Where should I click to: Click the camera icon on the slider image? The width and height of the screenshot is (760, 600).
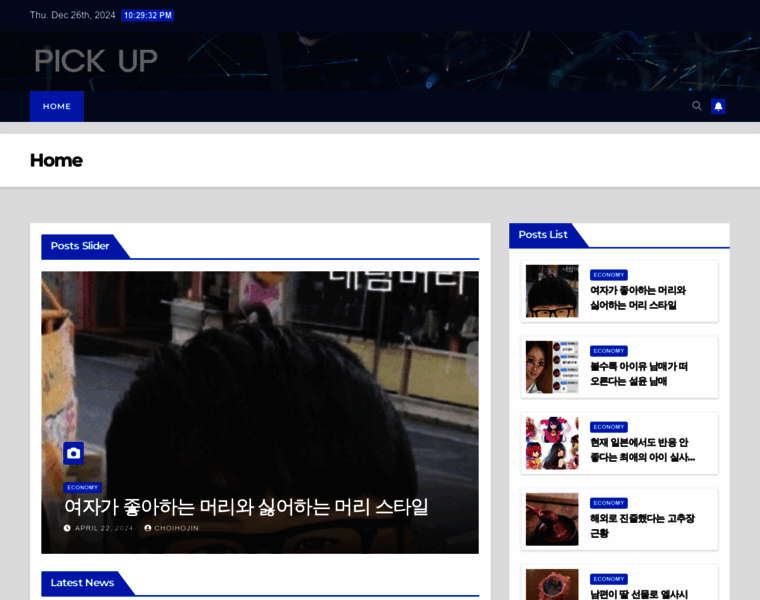(73, 453)
